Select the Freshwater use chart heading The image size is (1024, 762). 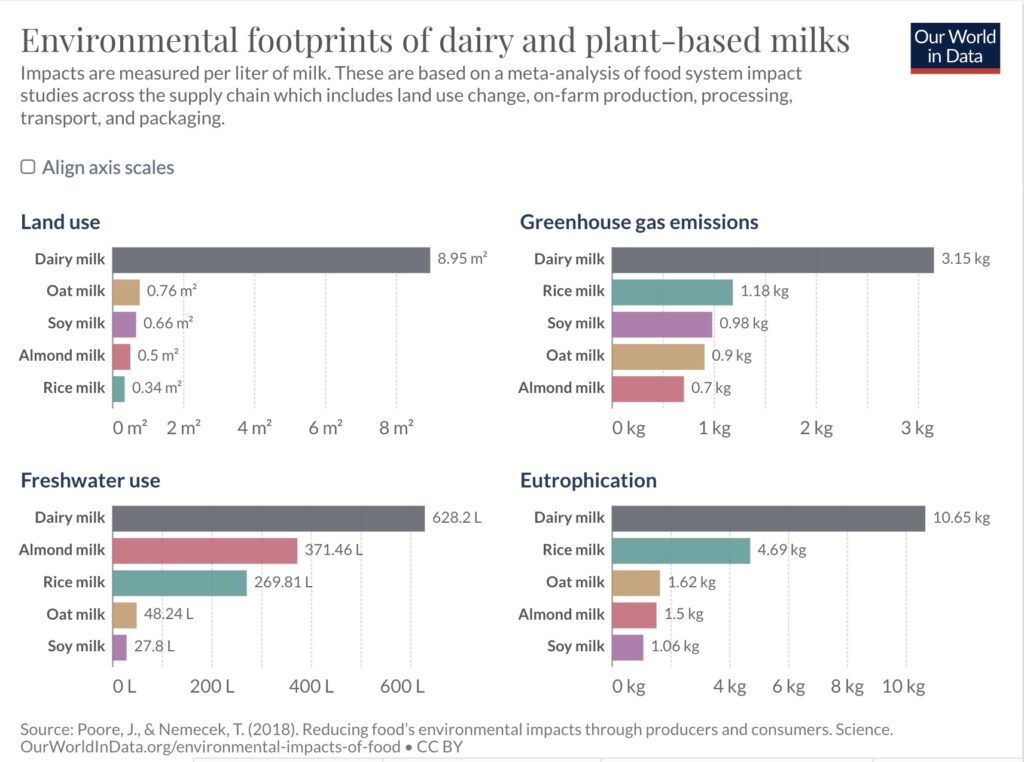[91, 480]
